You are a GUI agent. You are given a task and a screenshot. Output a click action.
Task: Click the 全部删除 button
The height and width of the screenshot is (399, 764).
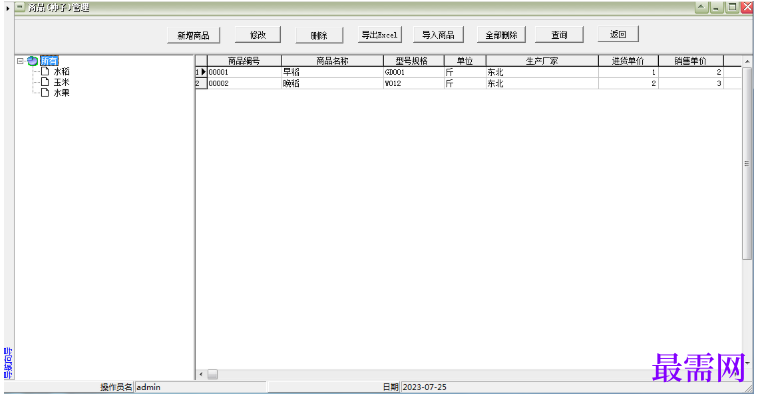click(x=501, y=35)
